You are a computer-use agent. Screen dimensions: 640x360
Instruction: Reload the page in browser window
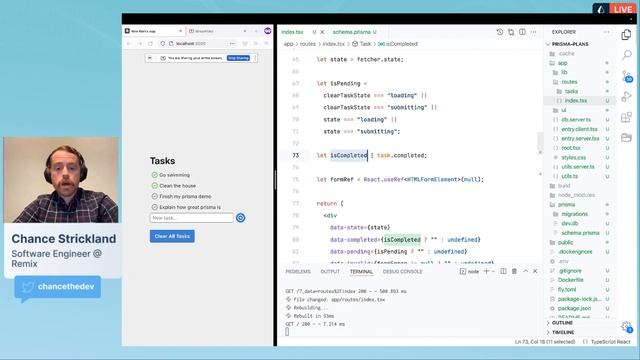coord(150,43)
